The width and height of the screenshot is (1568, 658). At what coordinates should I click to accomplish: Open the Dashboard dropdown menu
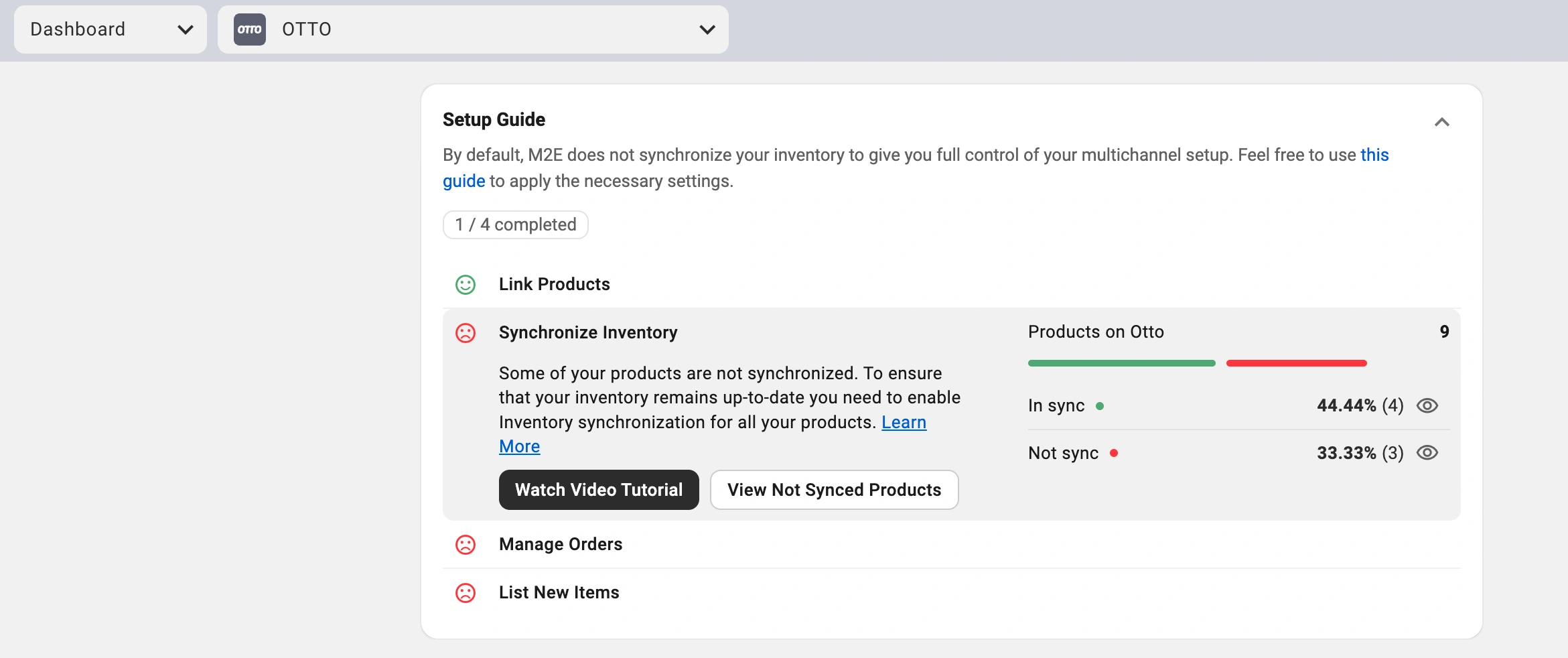point(111,29)
